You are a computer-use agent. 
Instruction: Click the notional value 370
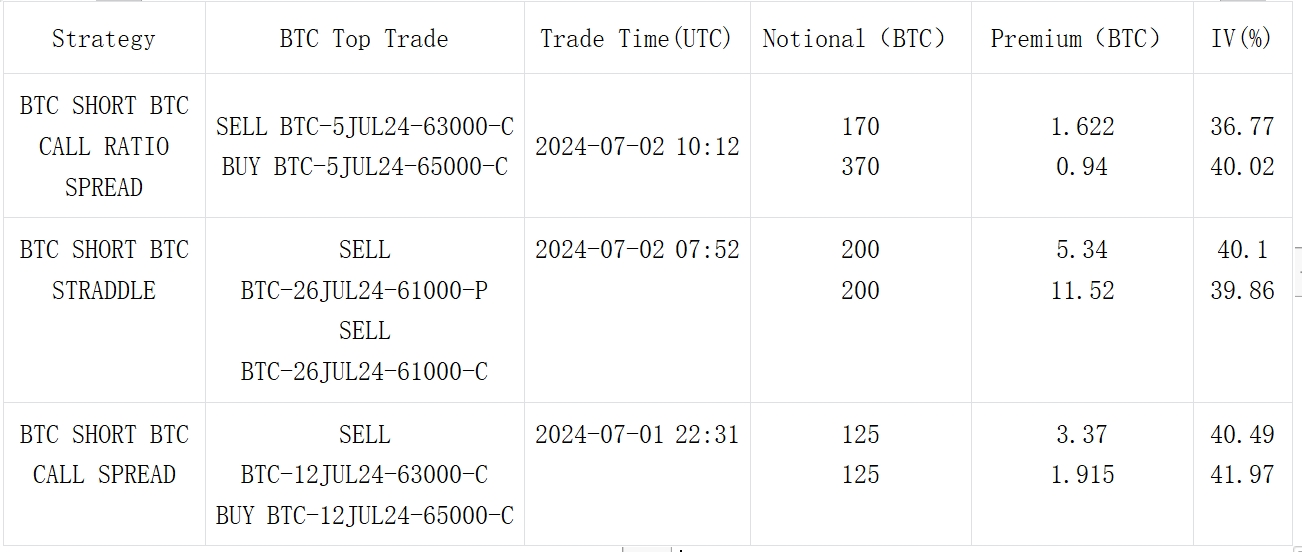pyautogui.click(x=860, y=166)
